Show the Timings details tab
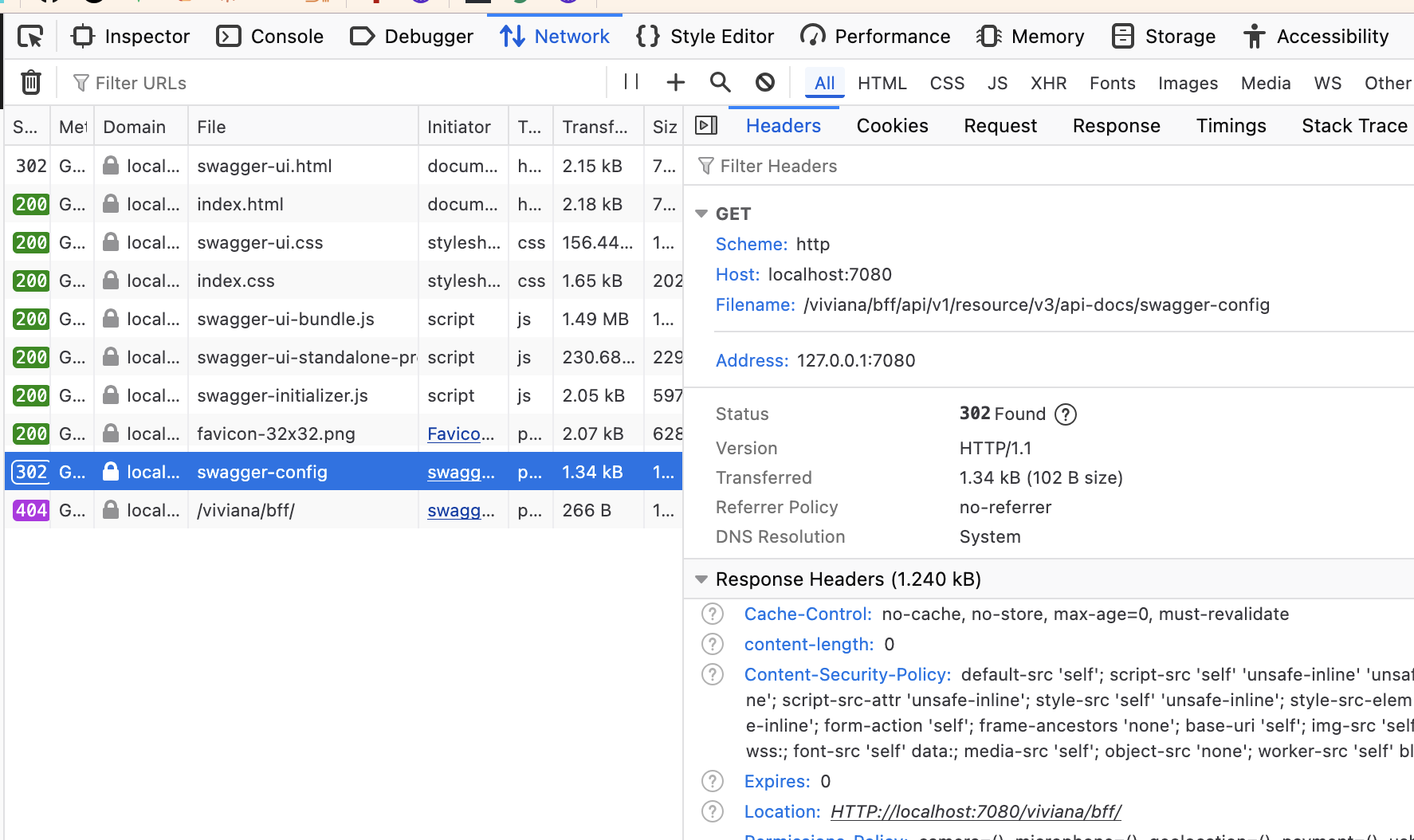 tap(1231, 126)
